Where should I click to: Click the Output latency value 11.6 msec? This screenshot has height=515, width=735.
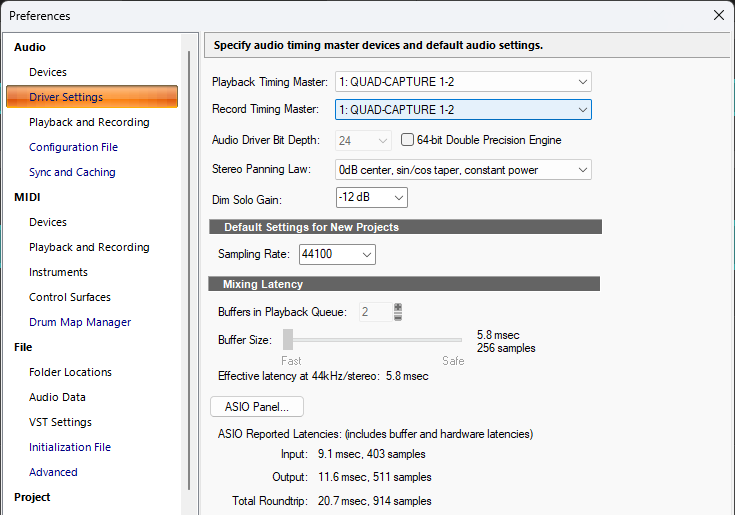tap(375, 477)
